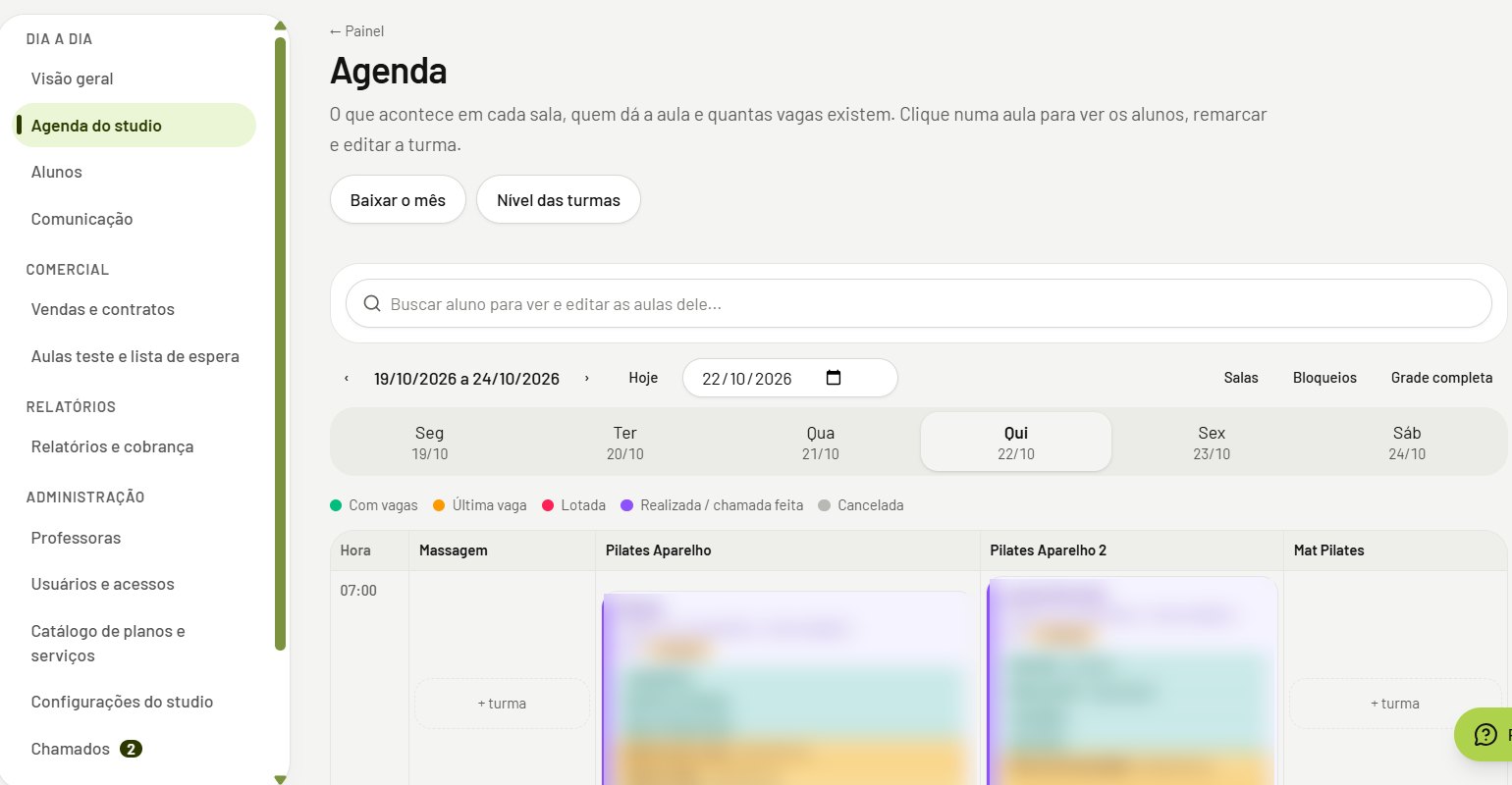Select the Sex 23/10 day tab
Screen dimensions: 1512x785
[x=1212, y=443]
